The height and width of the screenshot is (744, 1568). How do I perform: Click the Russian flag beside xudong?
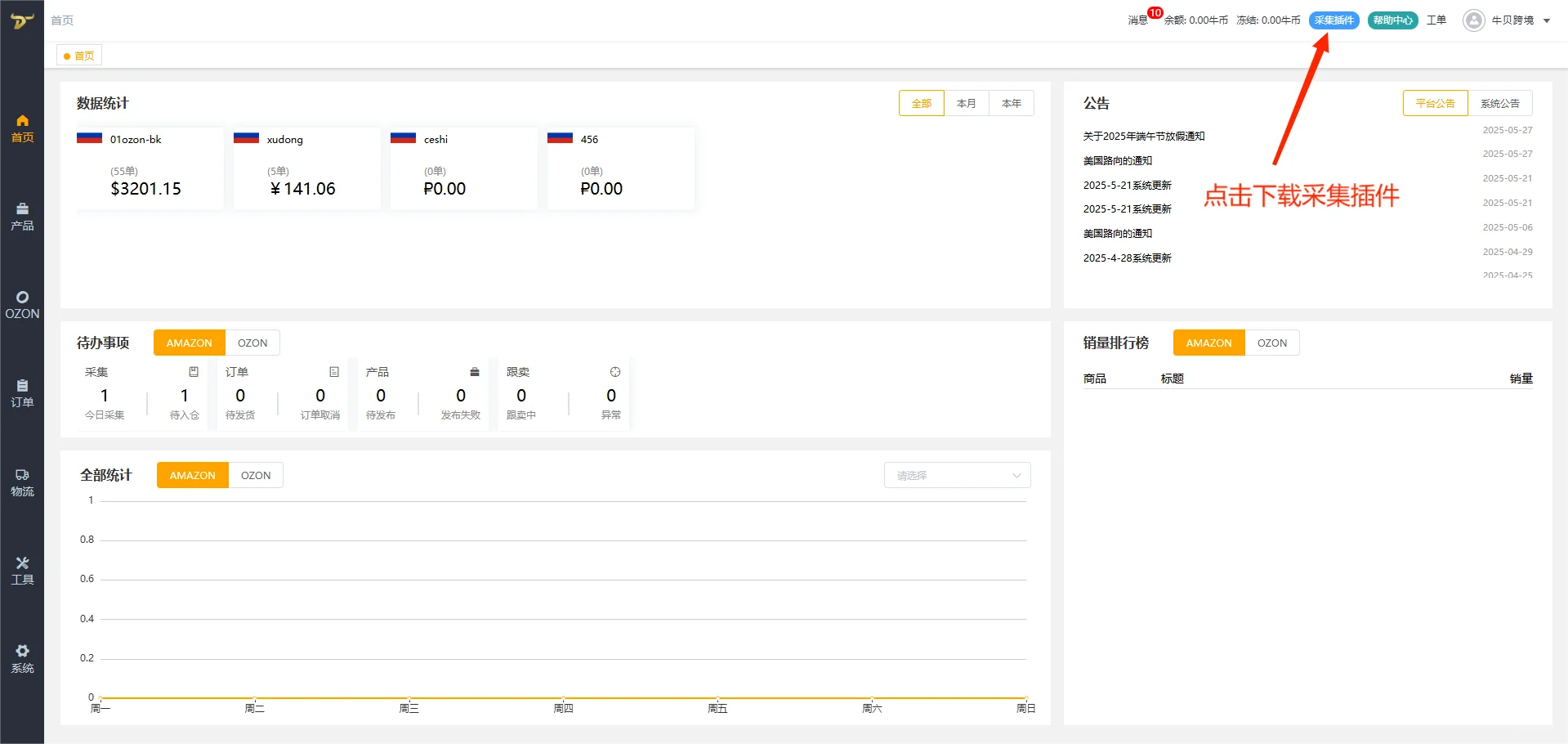(246, 137)
